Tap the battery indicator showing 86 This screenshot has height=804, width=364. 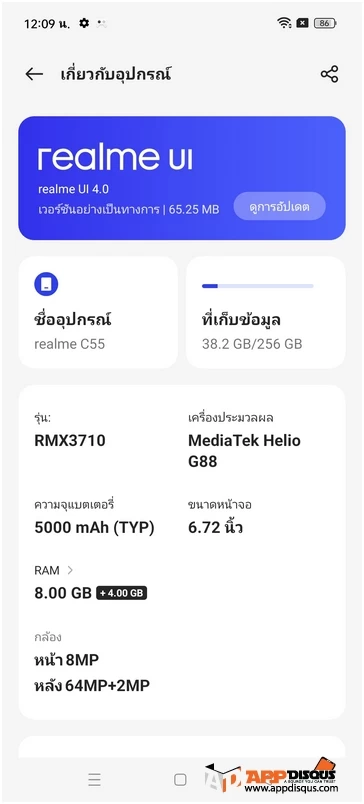pos(325,23)
